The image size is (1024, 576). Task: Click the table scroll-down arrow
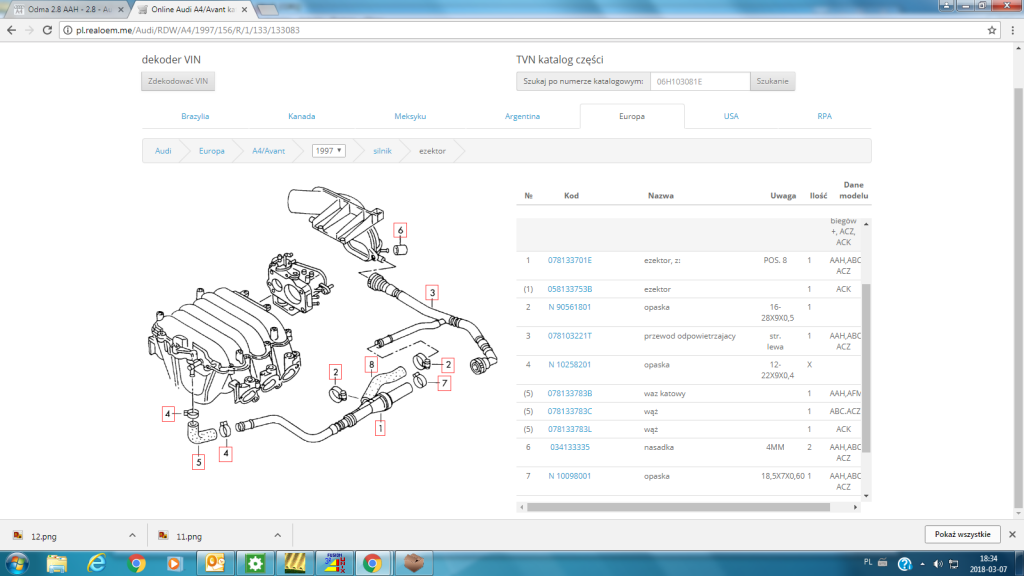(x=867, y=496)
